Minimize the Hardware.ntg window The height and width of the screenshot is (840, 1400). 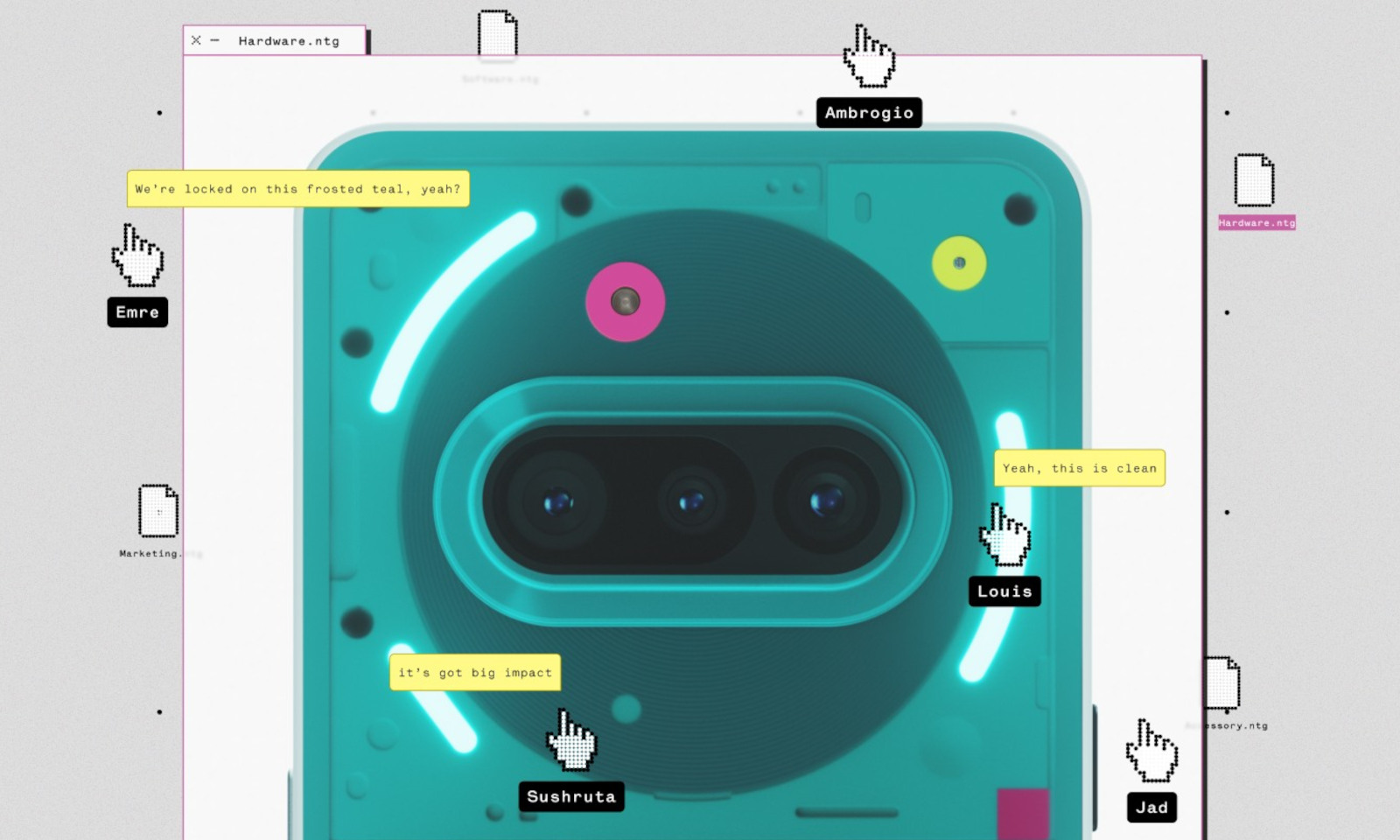point(215,40)
